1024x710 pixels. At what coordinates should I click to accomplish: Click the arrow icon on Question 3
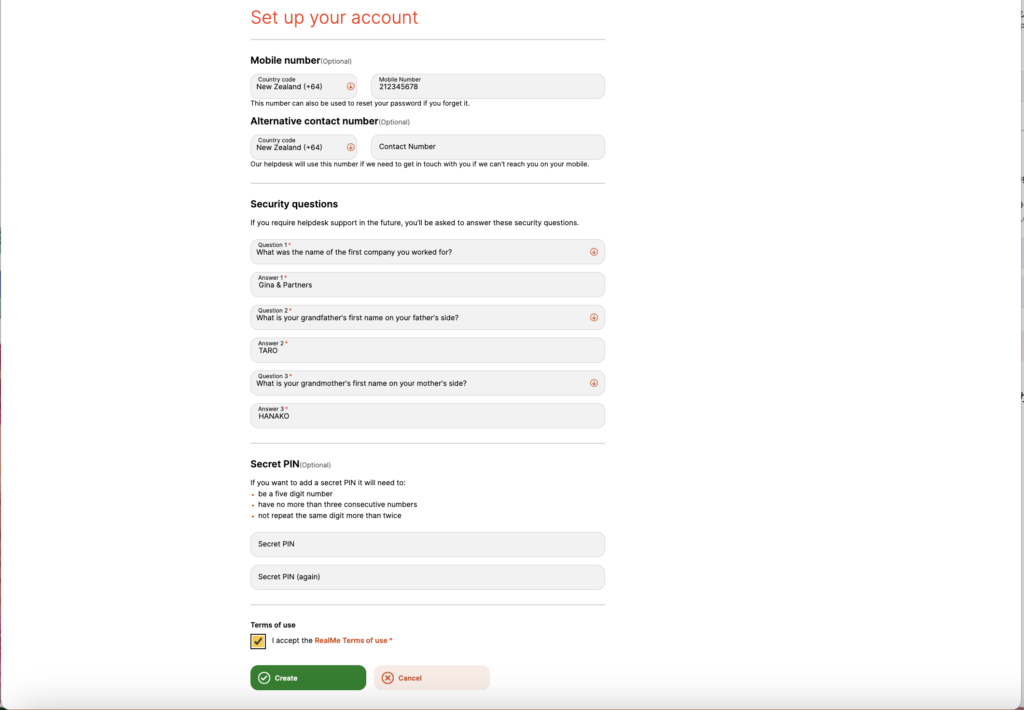point(593,383)
